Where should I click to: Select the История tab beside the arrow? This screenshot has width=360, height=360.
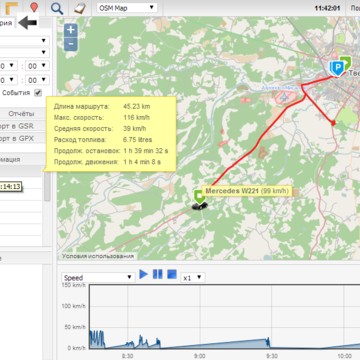click(7, 23)
